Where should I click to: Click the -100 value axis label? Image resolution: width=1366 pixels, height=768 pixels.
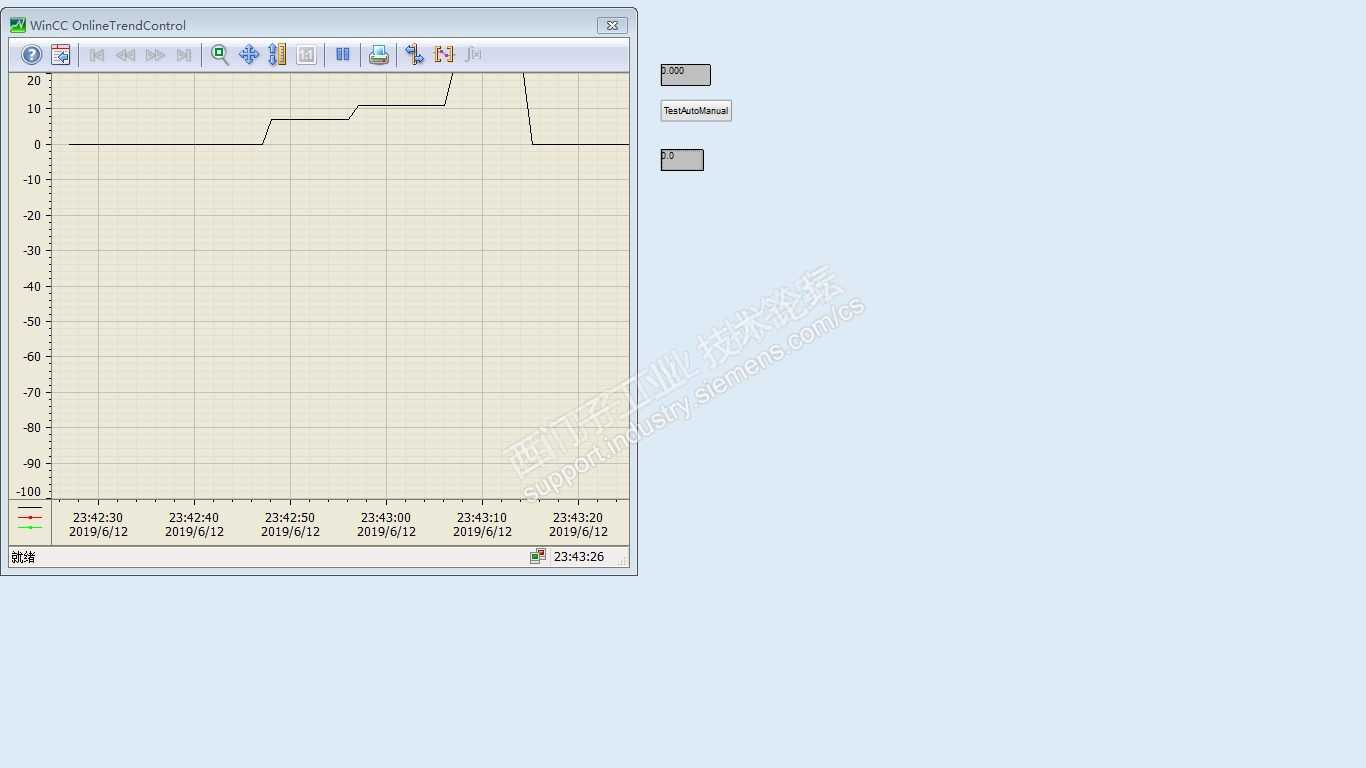tap(29, 492)
